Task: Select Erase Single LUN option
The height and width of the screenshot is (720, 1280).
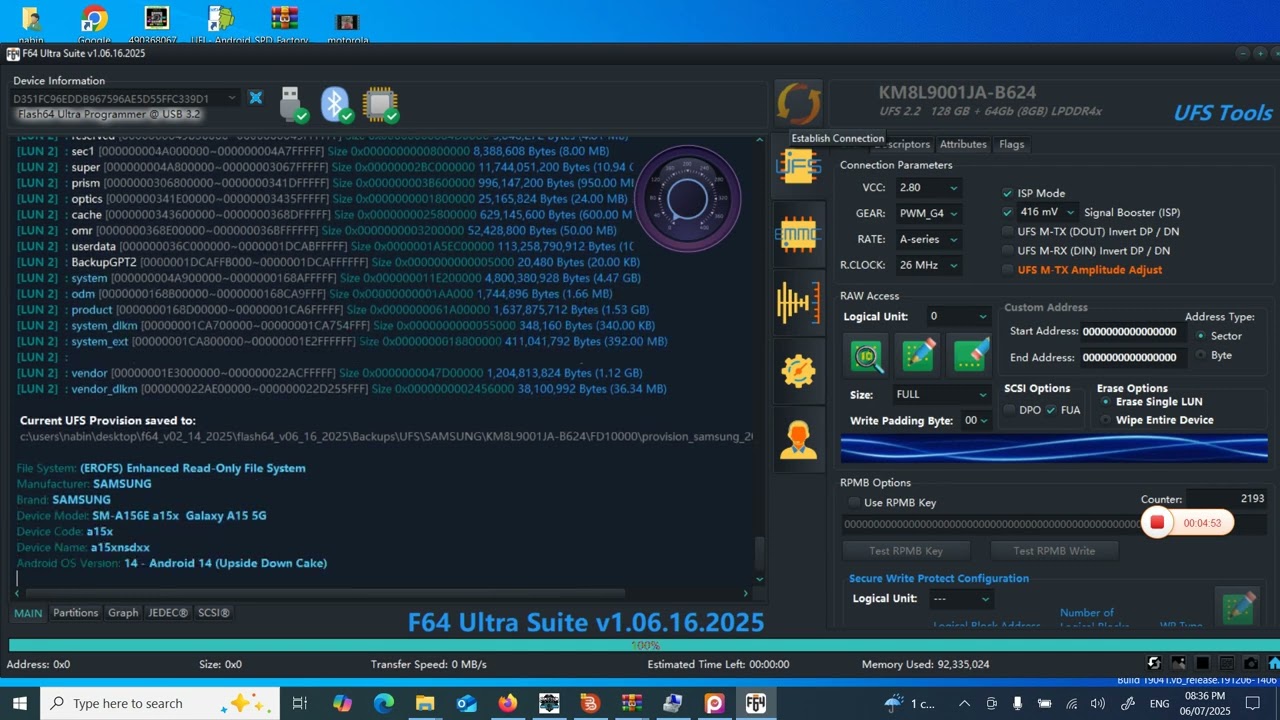Action: 1105,402
